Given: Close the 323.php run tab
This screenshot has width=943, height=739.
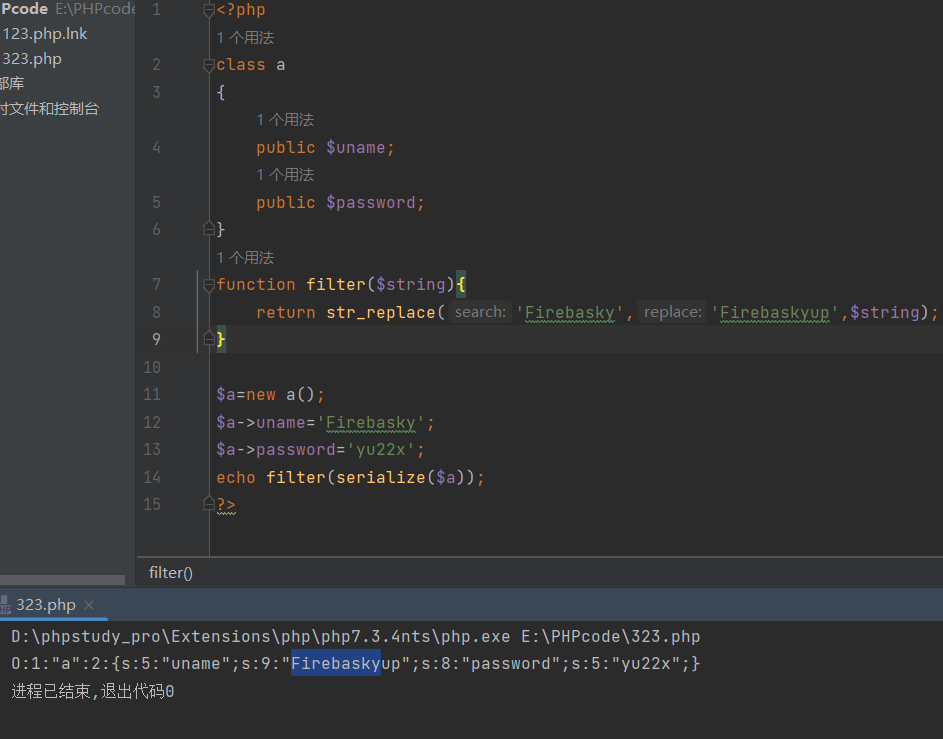Looking at the screenshot, I should [x=89, y=605].
